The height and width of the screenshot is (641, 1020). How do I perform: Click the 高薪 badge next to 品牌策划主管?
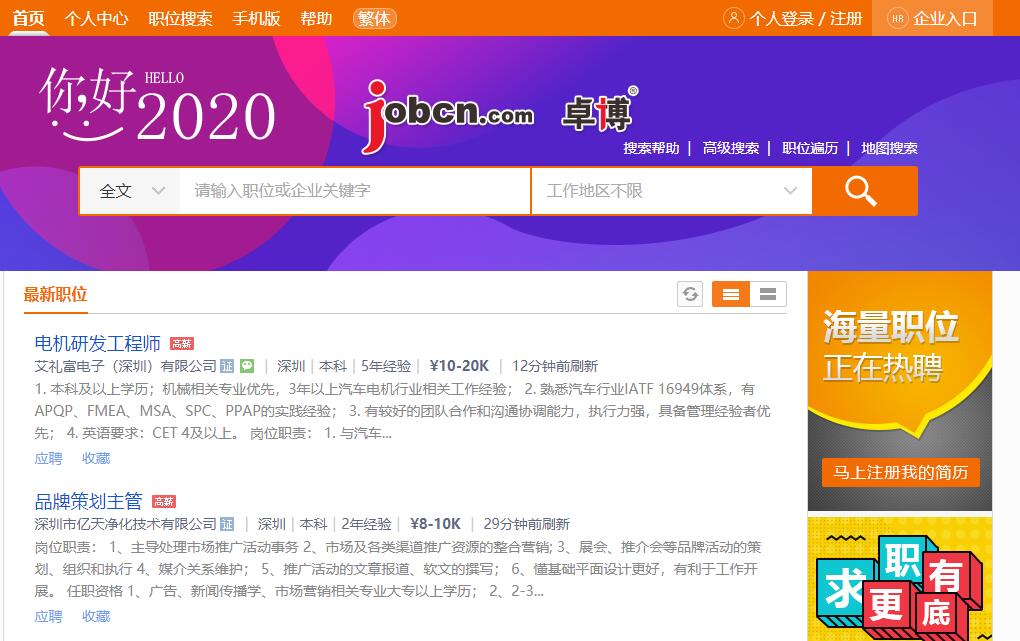pyautogui.click(x=164, y=501)
